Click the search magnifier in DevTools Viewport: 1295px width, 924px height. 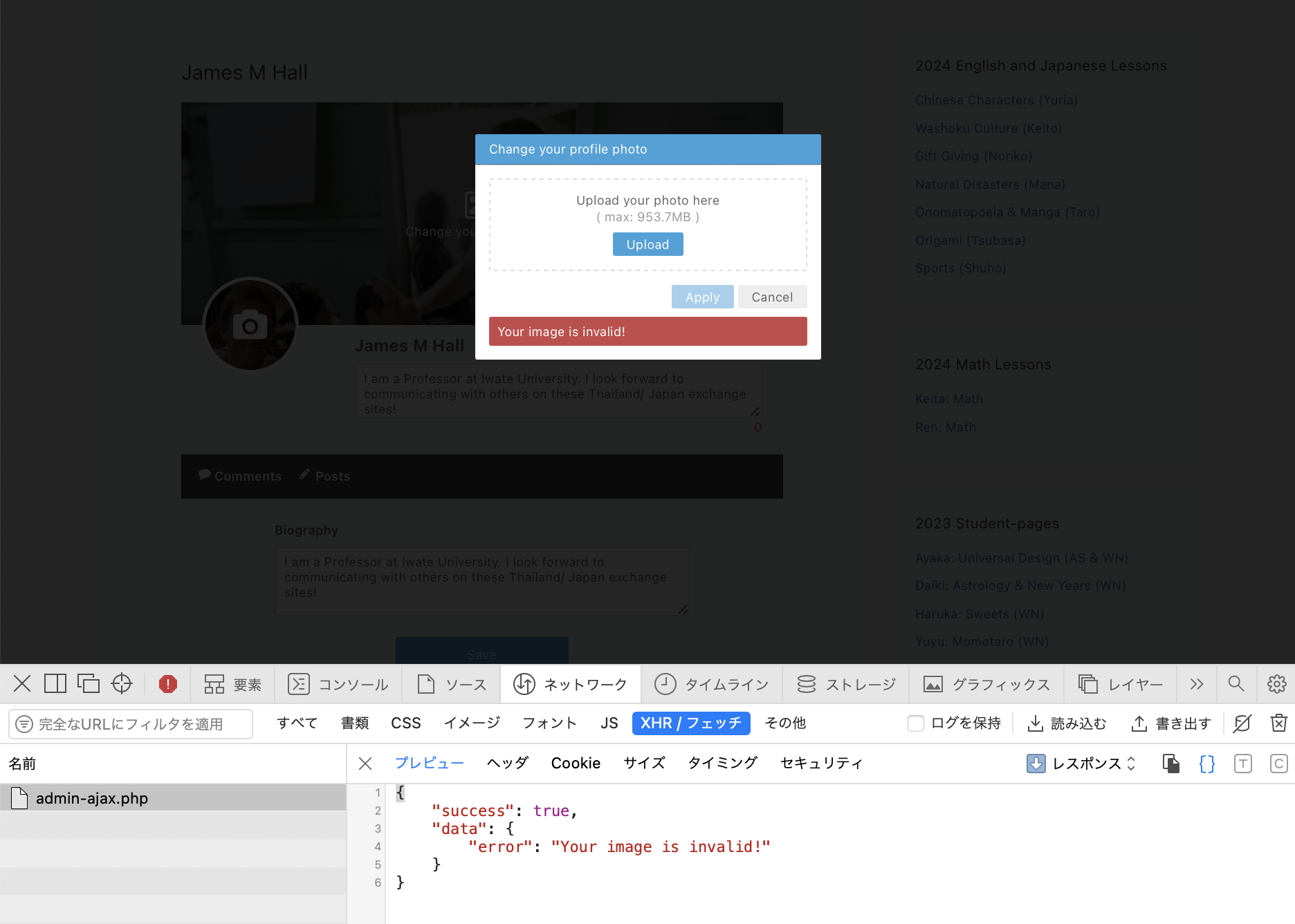pos(1237,683)
